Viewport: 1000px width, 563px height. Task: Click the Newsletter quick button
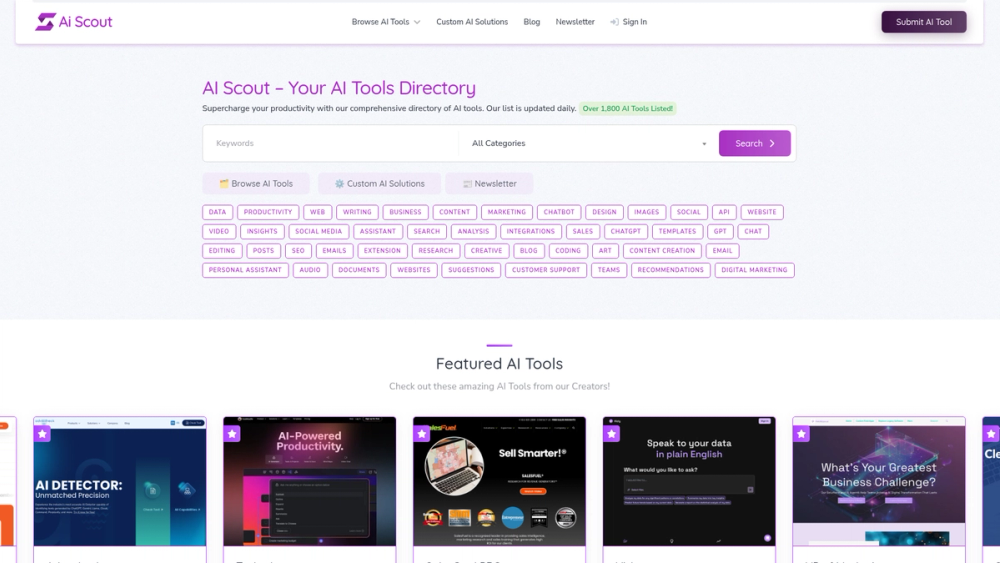coord(489,184)
